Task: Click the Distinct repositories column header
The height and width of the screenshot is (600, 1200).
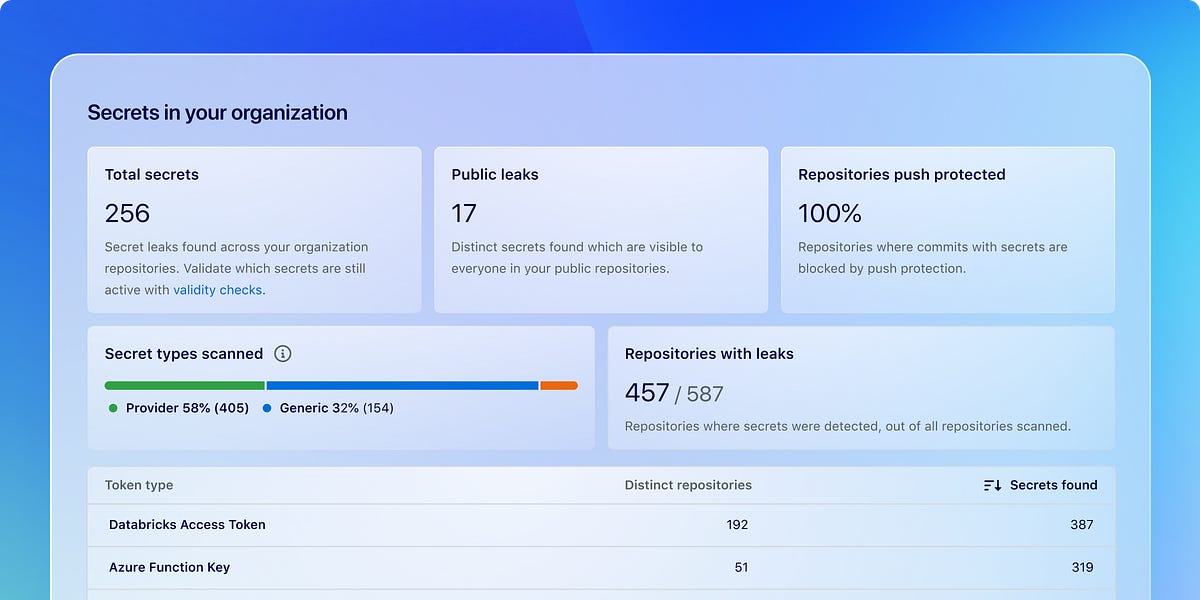Action: click(688, 485)
